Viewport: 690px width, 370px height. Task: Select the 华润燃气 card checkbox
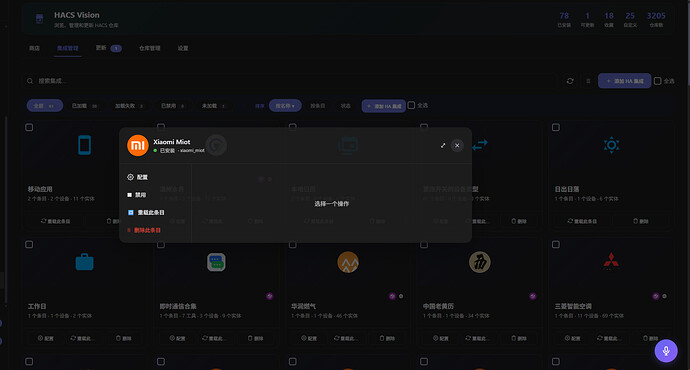click(293, 244)
